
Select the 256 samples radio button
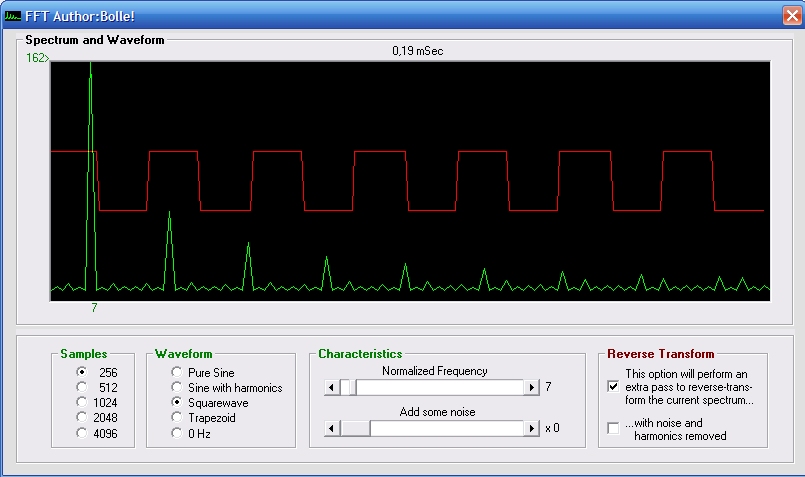tap(82, 371)
